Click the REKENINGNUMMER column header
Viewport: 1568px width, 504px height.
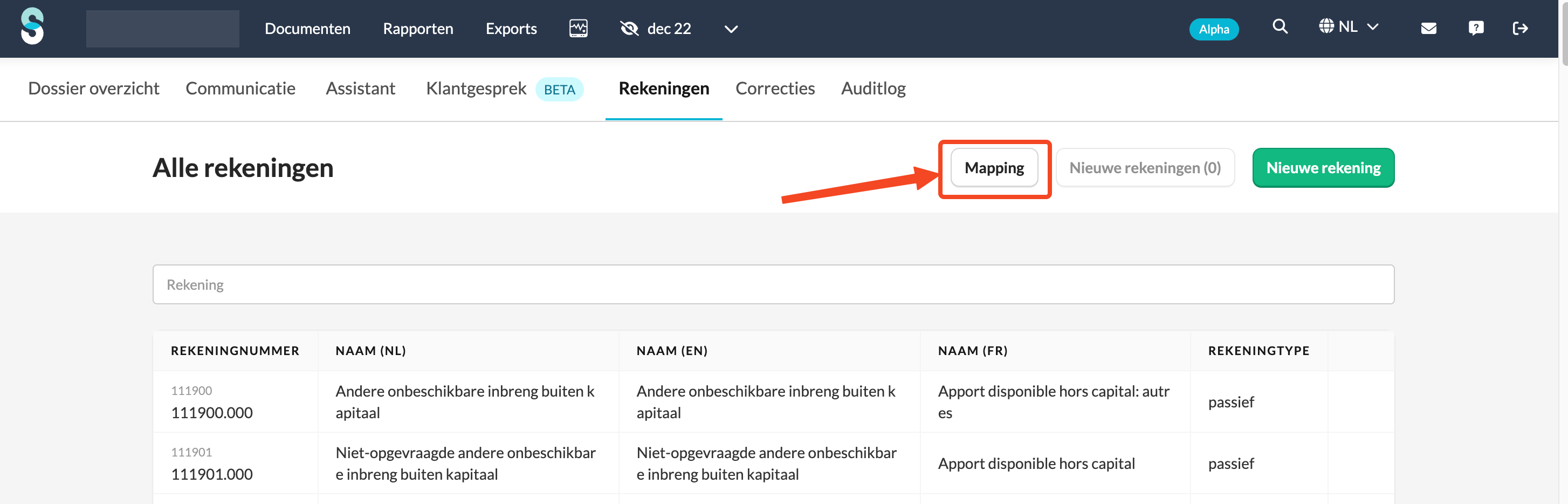click(x=235, y=350)
